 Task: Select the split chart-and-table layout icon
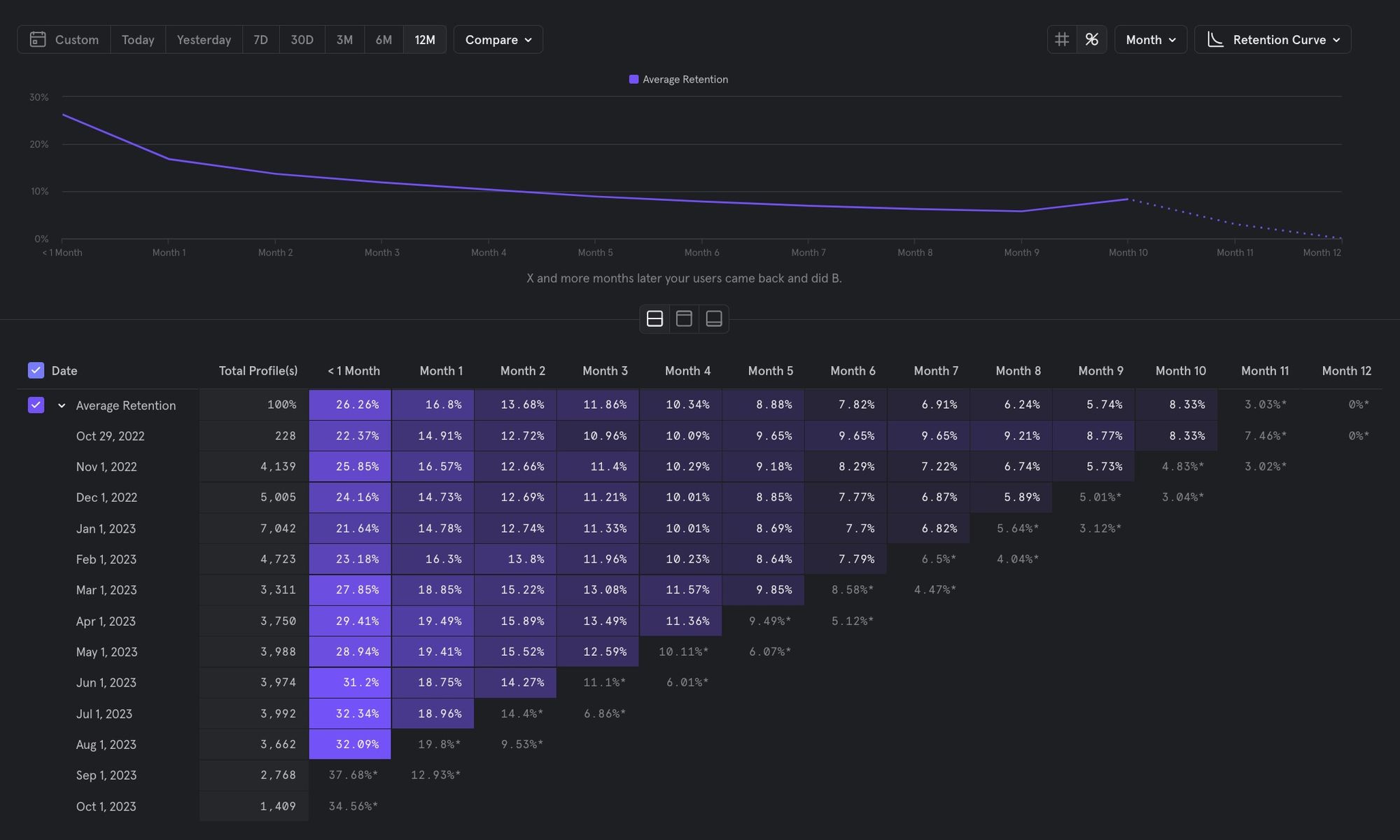654,318
